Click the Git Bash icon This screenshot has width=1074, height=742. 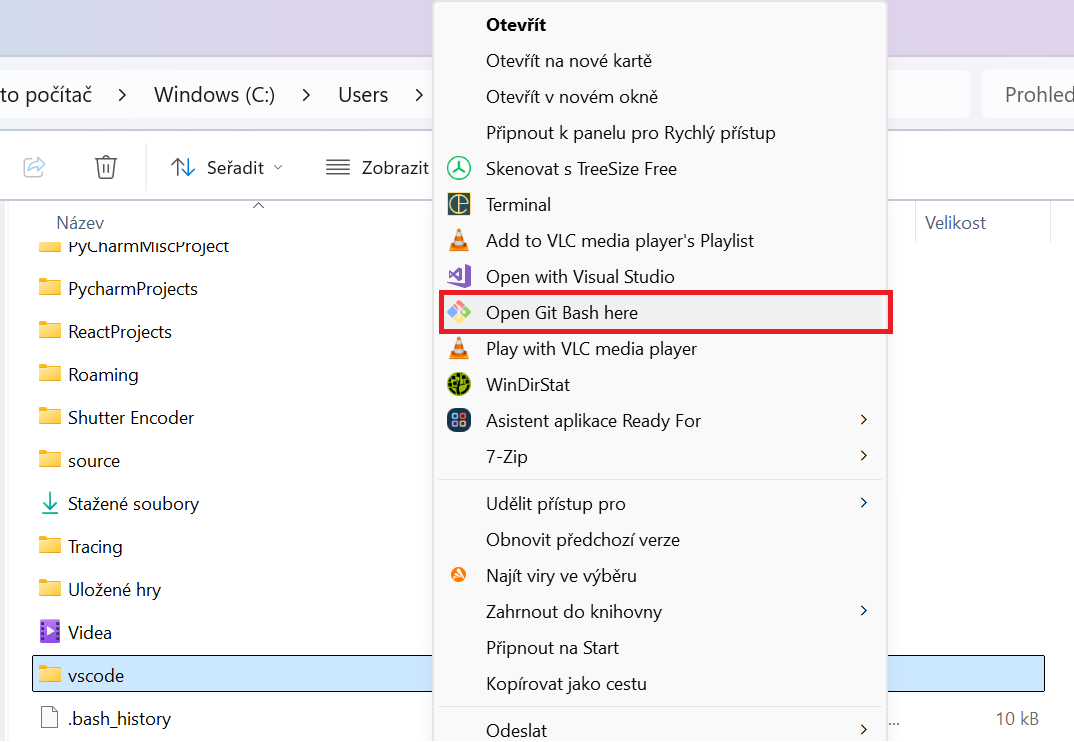[x=458, y=312]
